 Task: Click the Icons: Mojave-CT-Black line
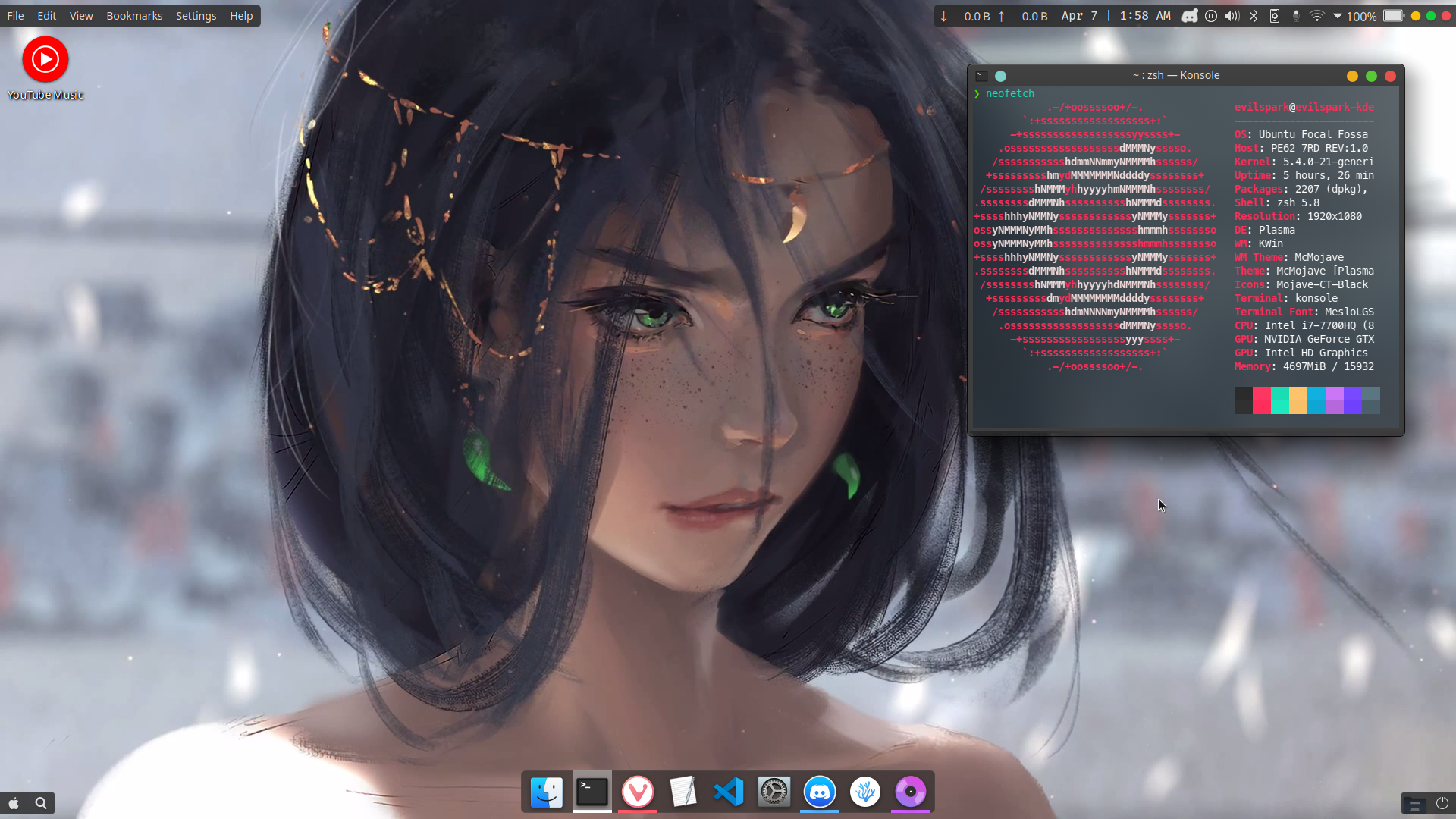[1301, 284]
